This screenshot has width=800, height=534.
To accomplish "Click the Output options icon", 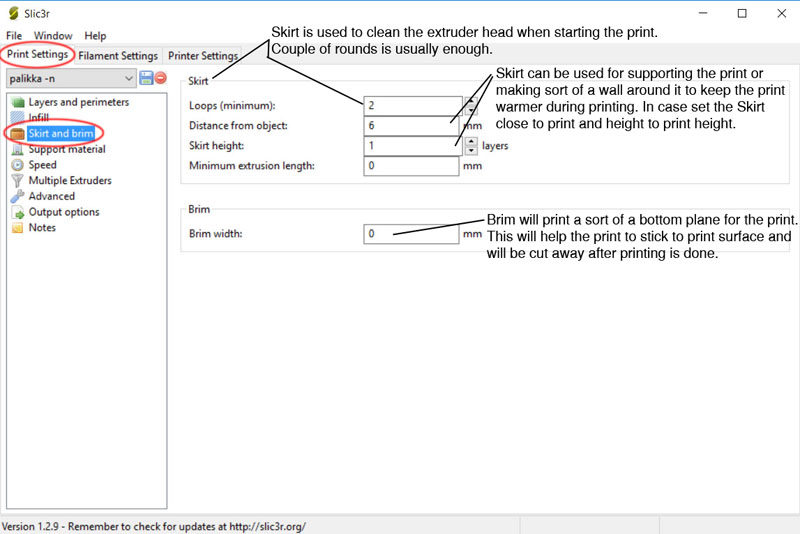I will tap(18, 212).
